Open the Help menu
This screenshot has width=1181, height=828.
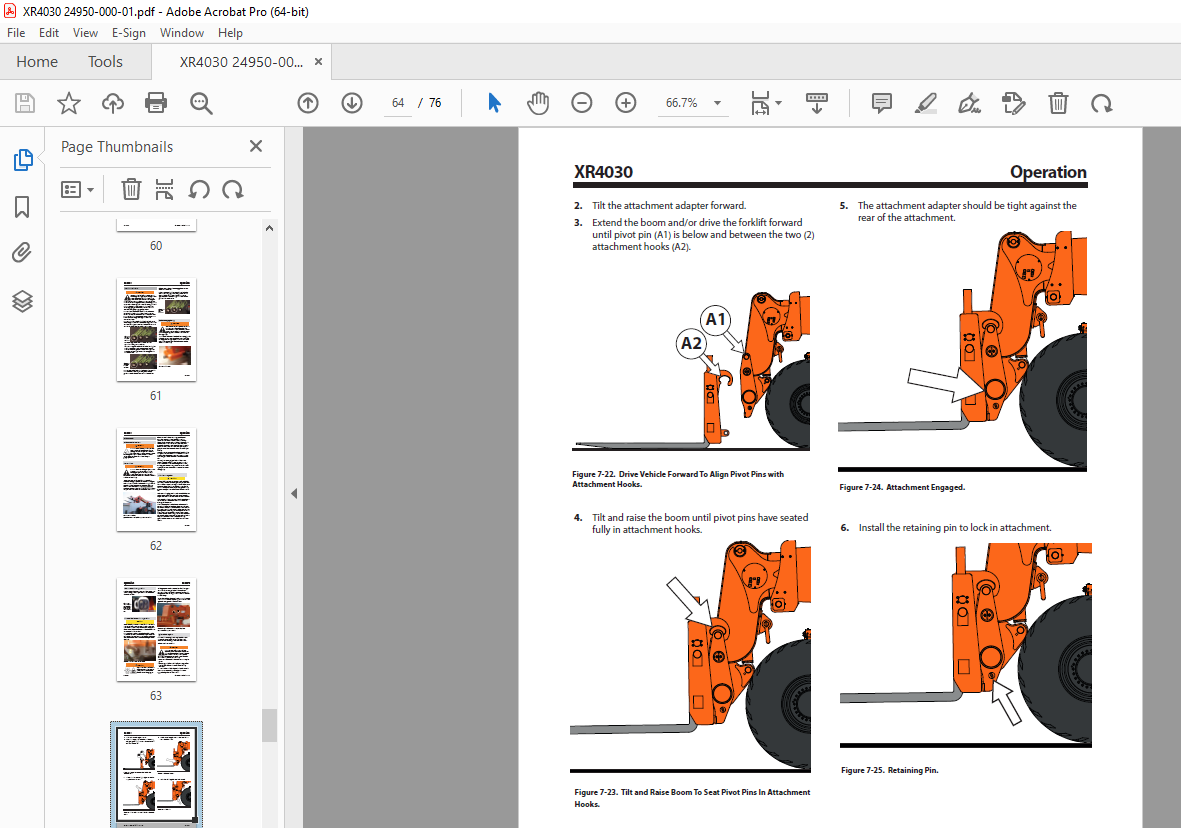click(230, 32)
